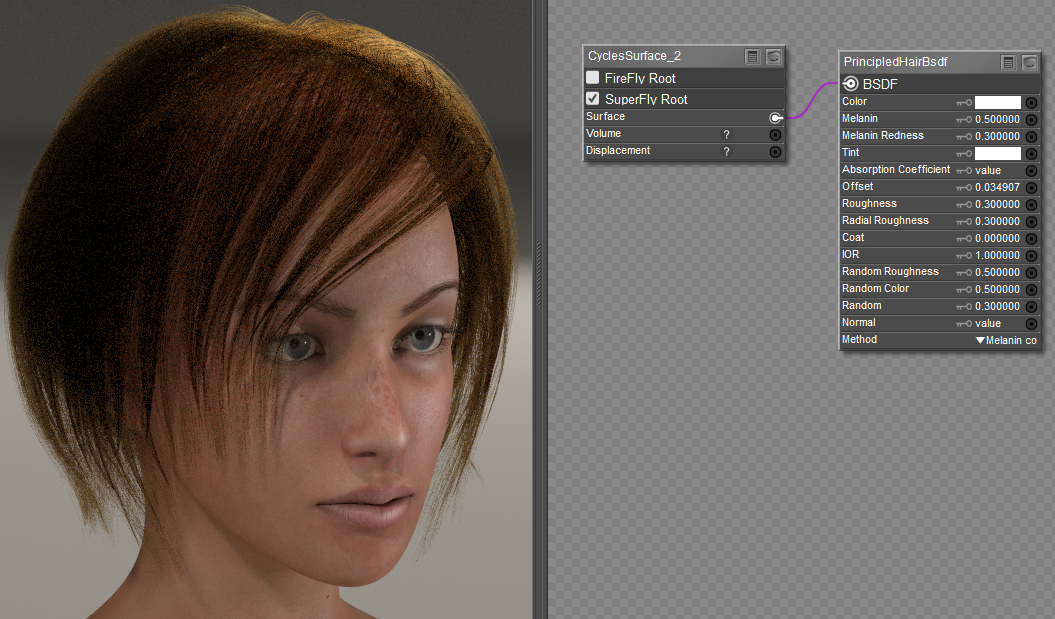Uncheck the SuperFly Root checkbox
The height and width of the screenshot is (619, 1055).
(x=593, y=99)
